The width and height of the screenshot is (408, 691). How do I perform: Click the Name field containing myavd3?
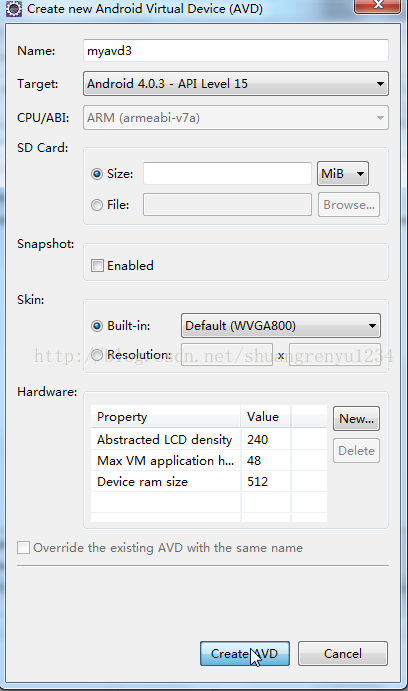(x=236, y=51)
